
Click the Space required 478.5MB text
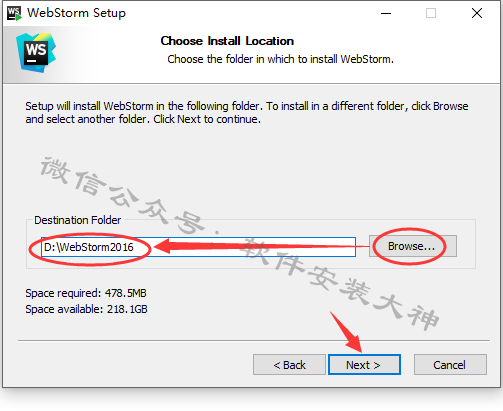coord(86,293)
